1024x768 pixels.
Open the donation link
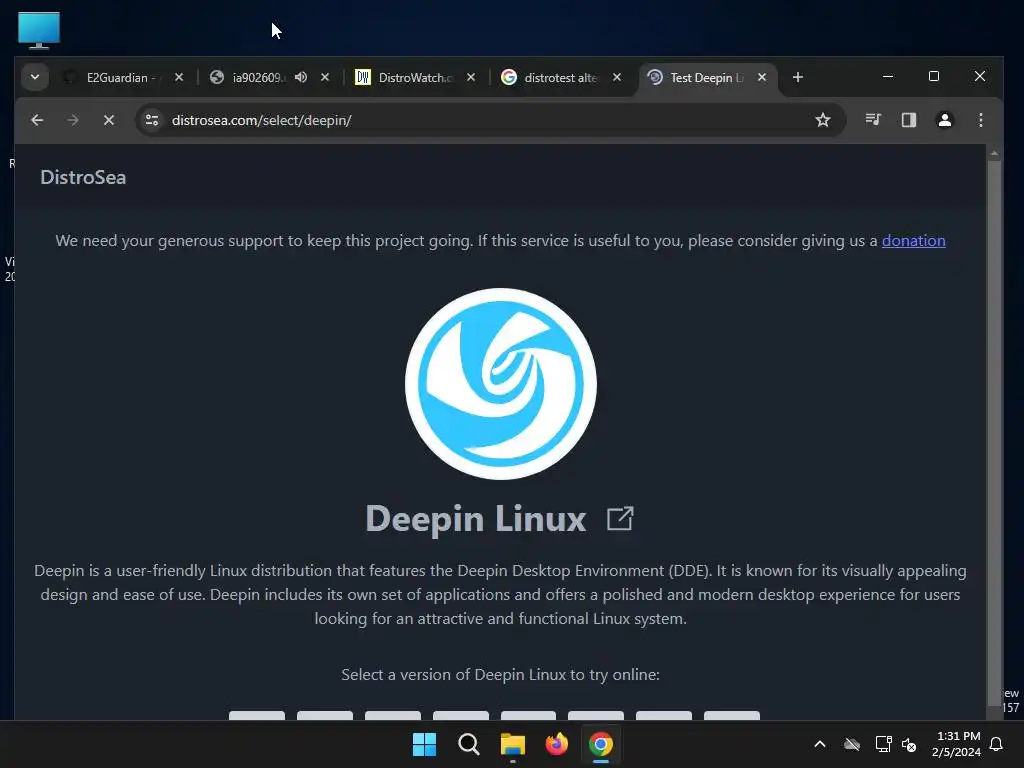(914, 240)
